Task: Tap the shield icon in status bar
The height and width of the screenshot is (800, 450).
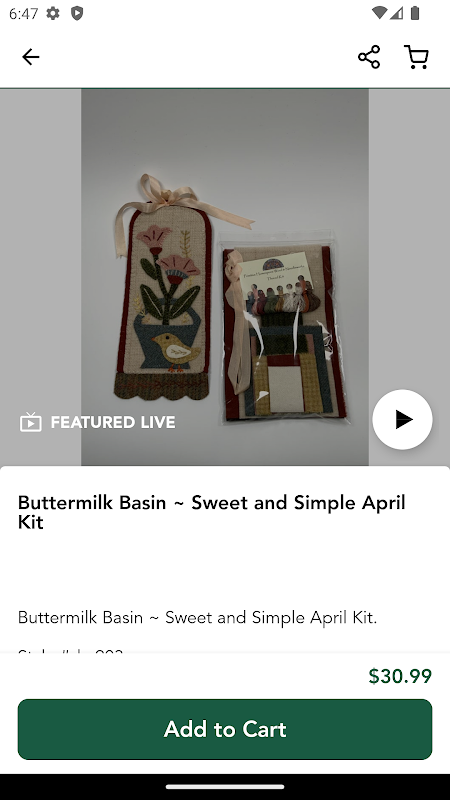Action: [x=77, y=13]
